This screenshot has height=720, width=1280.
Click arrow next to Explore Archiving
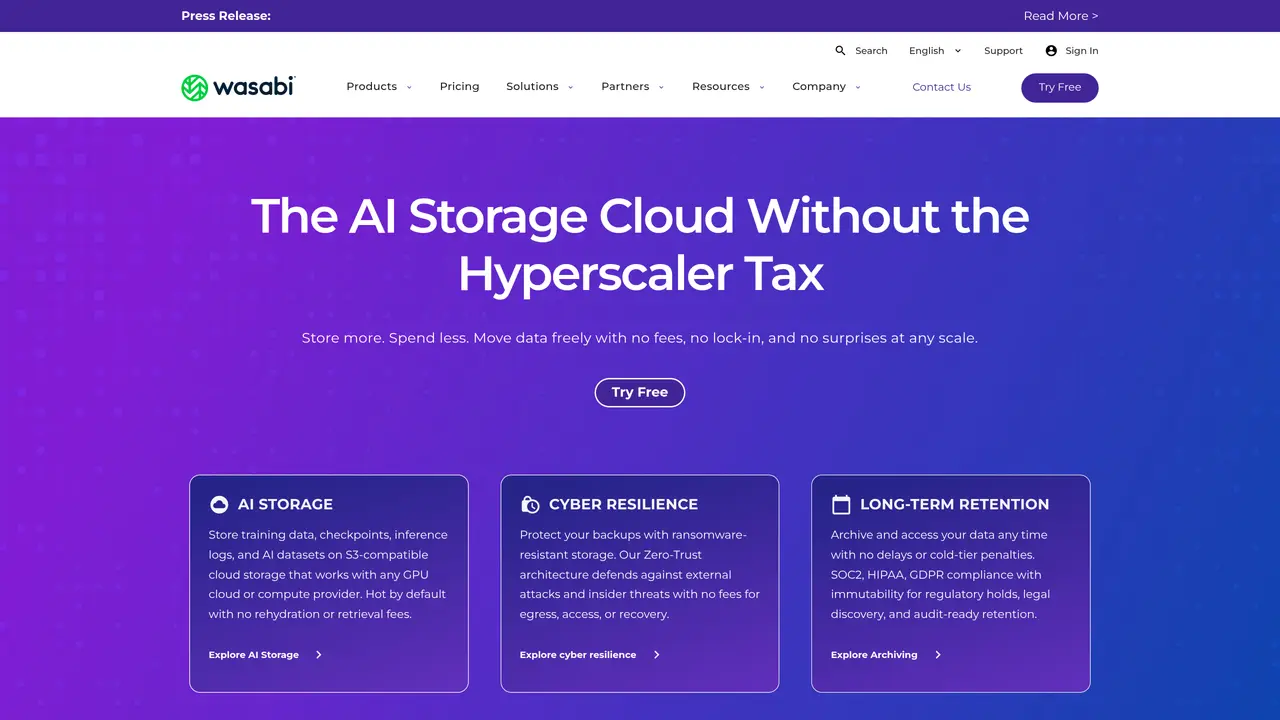pos(938,655)
